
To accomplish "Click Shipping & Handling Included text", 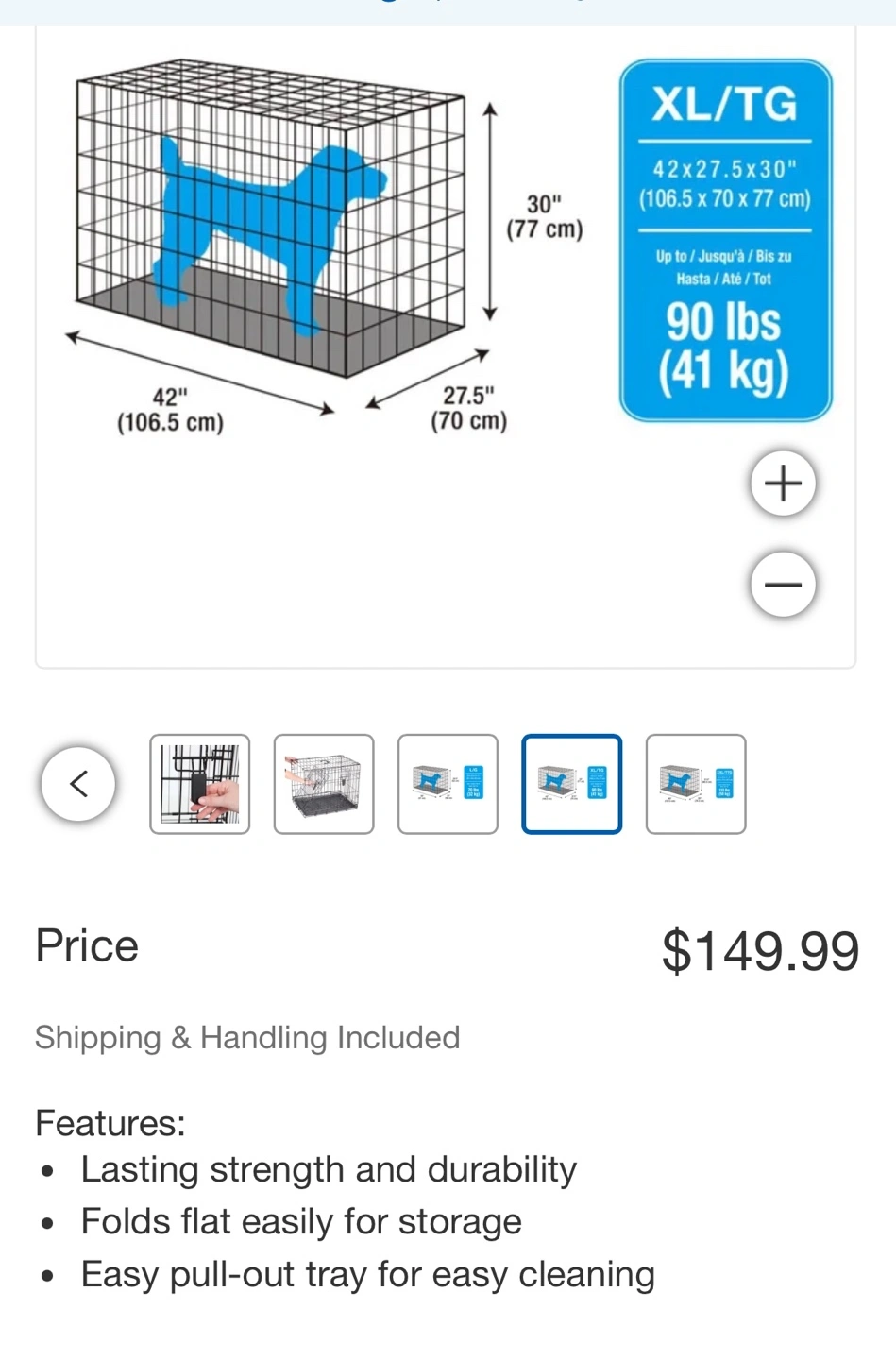I will pyautogui.click(x=247, y=1037).
